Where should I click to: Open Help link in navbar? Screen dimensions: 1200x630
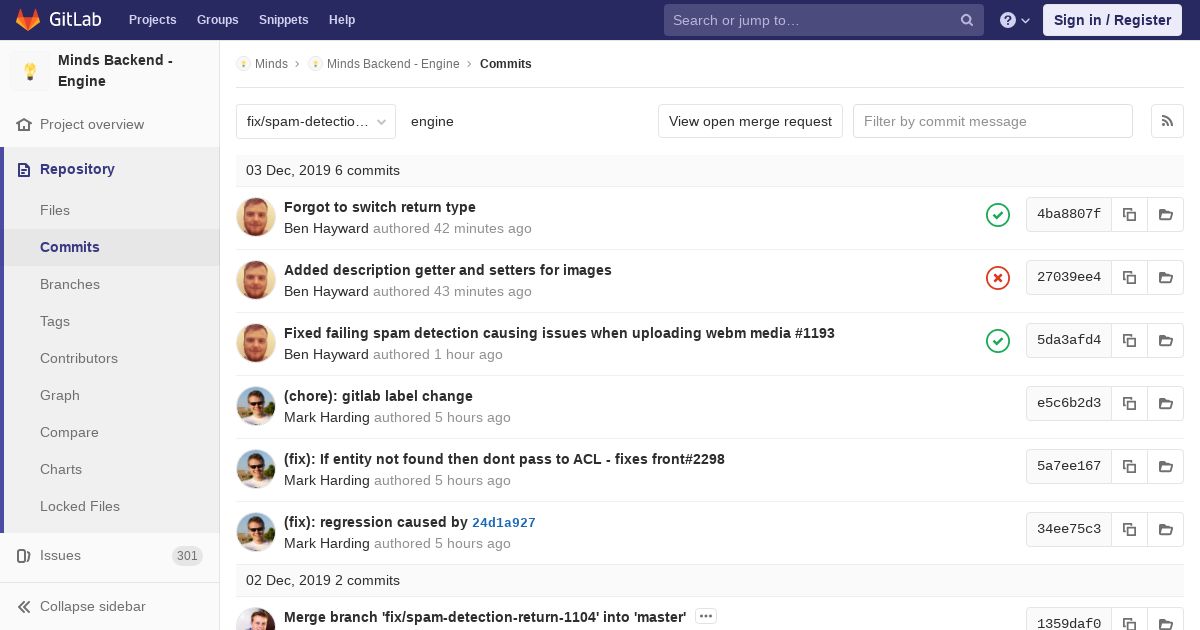342,20
